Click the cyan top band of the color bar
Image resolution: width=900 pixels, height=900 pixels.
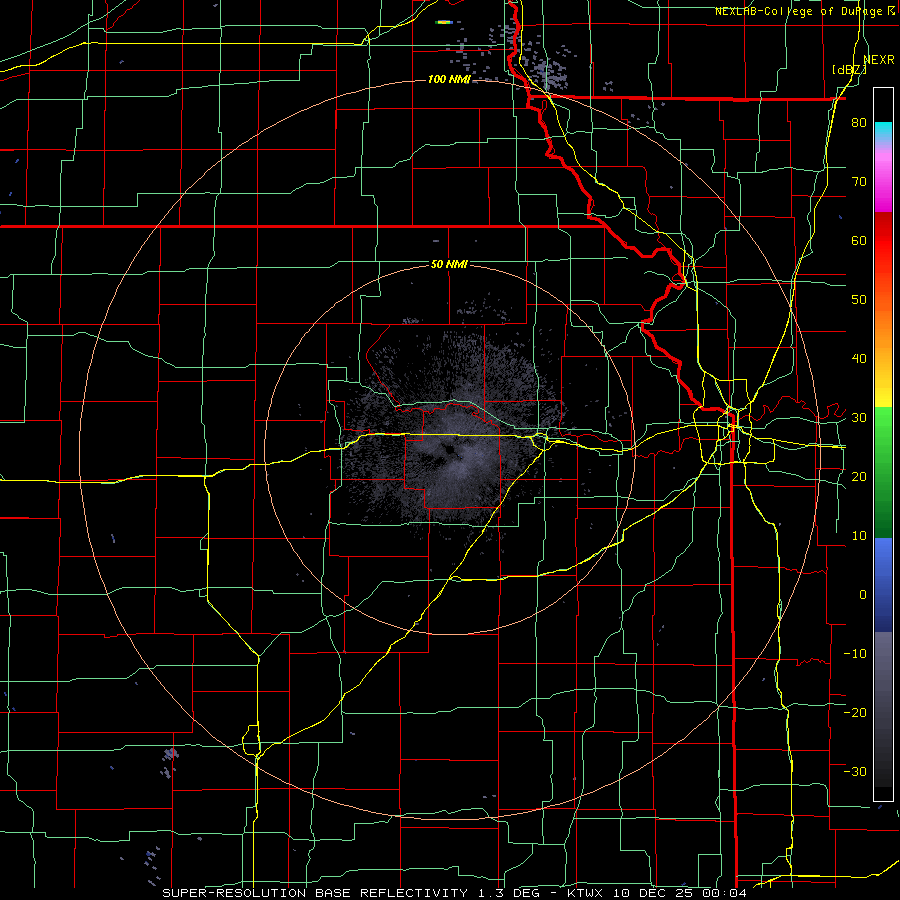[883, 131]
